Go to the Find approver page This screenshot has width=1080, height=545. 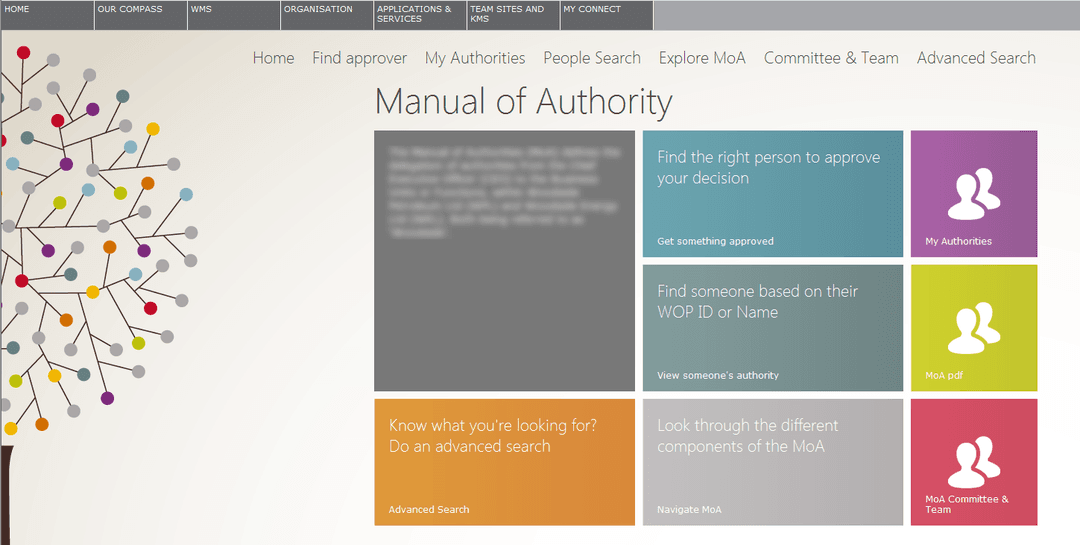point(359,58)
